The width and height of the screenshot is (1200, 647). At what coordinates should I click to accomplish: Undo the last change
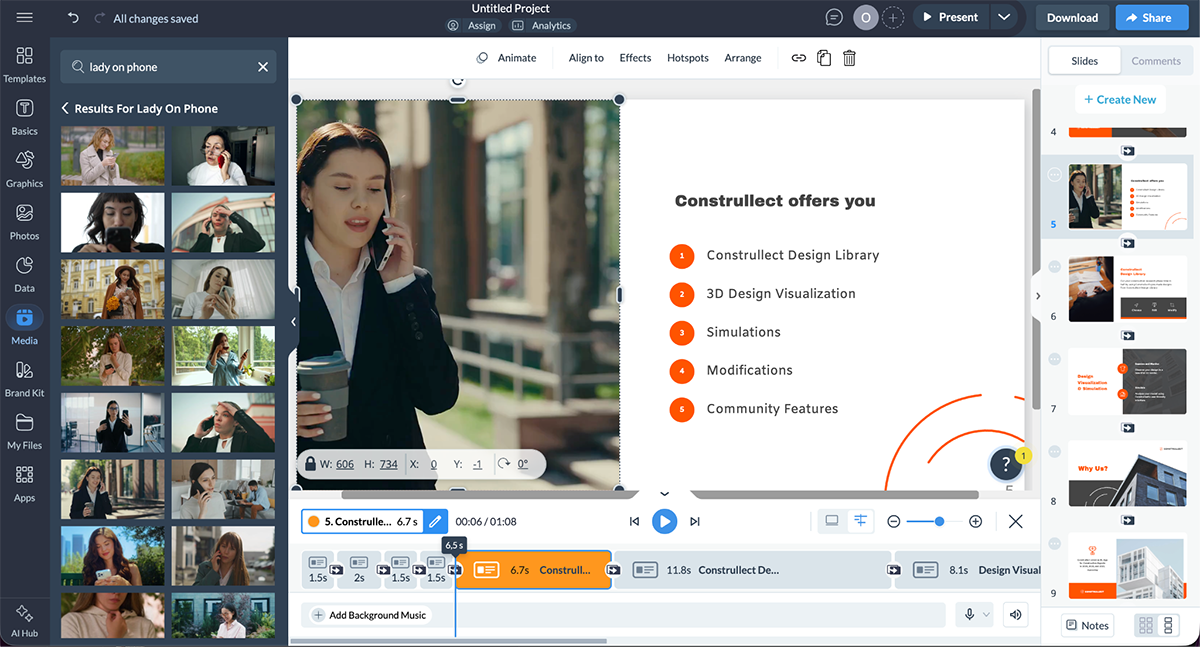(x=73, y=18)
